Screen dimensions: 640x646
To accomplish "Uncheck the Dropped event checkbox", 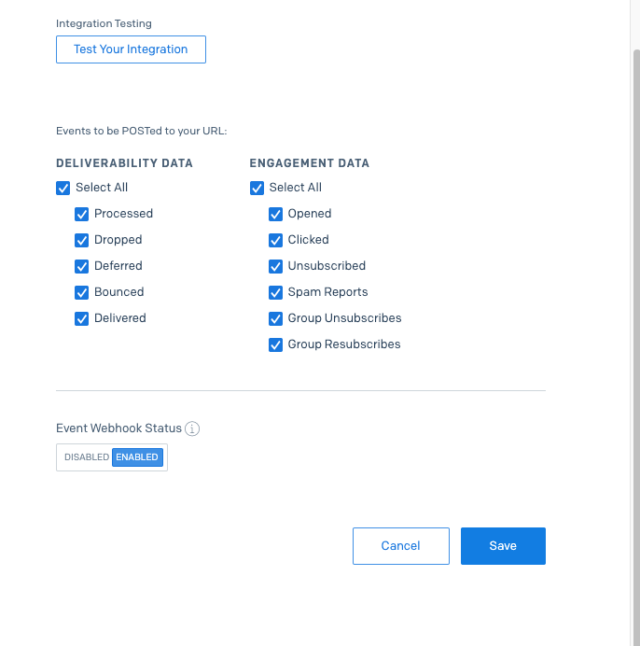I will tap(82, 240).
